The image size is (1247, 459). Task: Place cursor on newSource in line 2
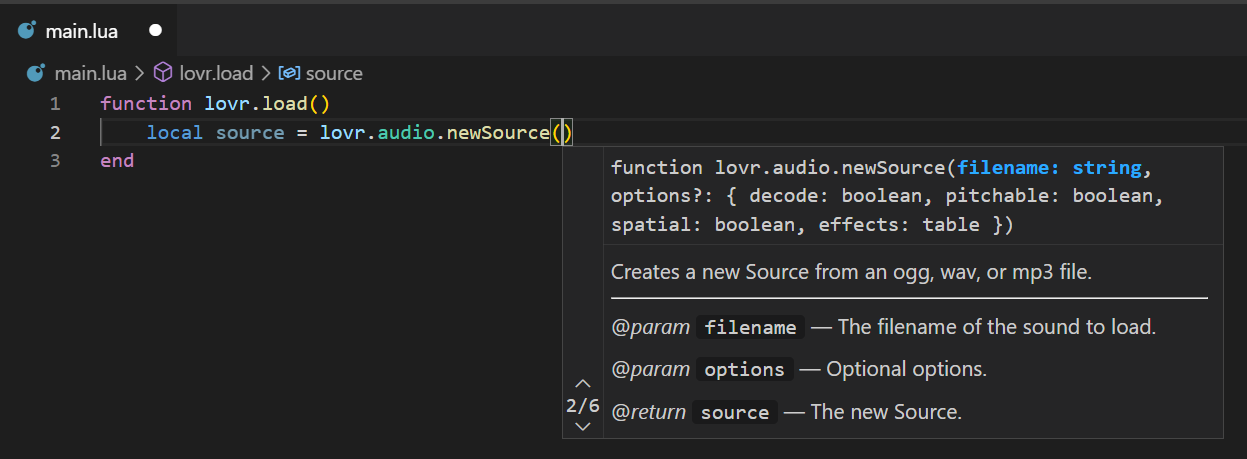tap(498, 132)
